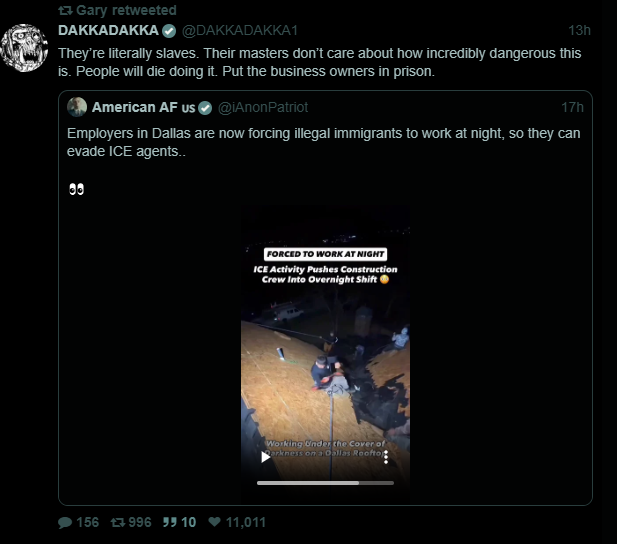Image resolution: width=617 pixels, height=544 pixels.
Task: Open the 13h timestamp of the tweet
Action: [579, 30]
